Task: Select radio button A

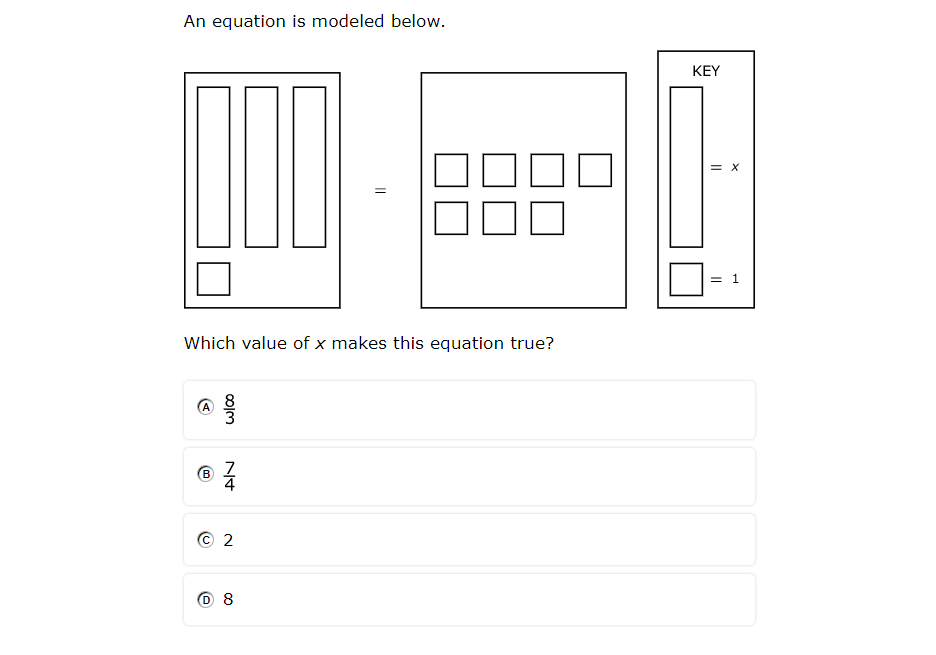Action: tap(206, 407)
